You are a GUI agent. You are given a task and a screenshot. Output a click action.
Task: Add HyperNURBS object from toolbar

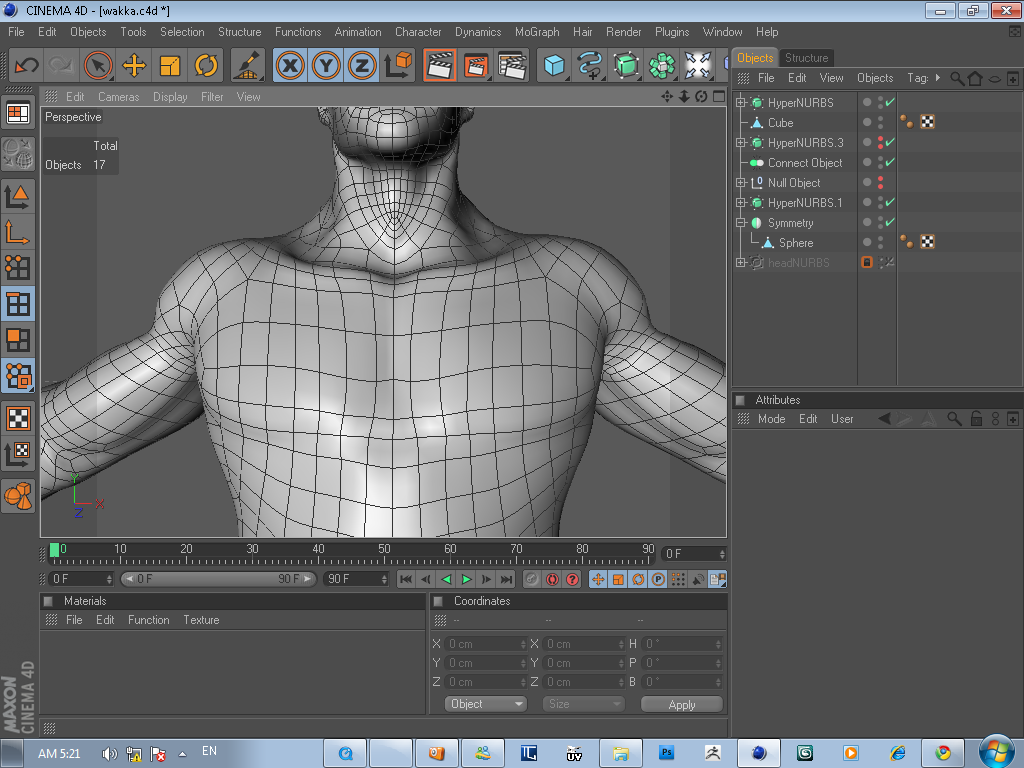click(x=626, y=65)
